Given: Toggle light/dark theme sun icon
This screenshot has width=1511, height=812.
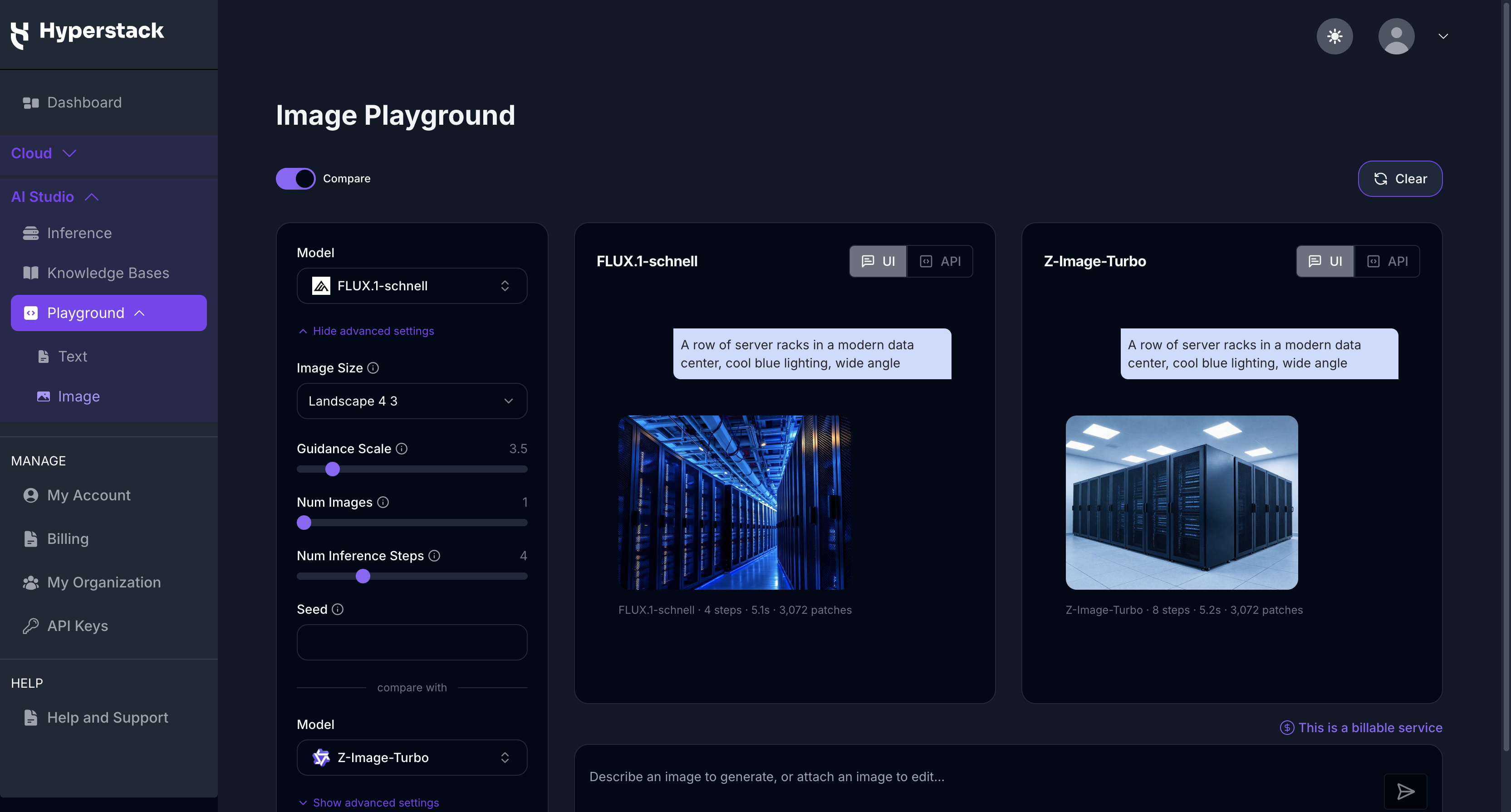Looking at the screenshot, I should click(1334, 36).
